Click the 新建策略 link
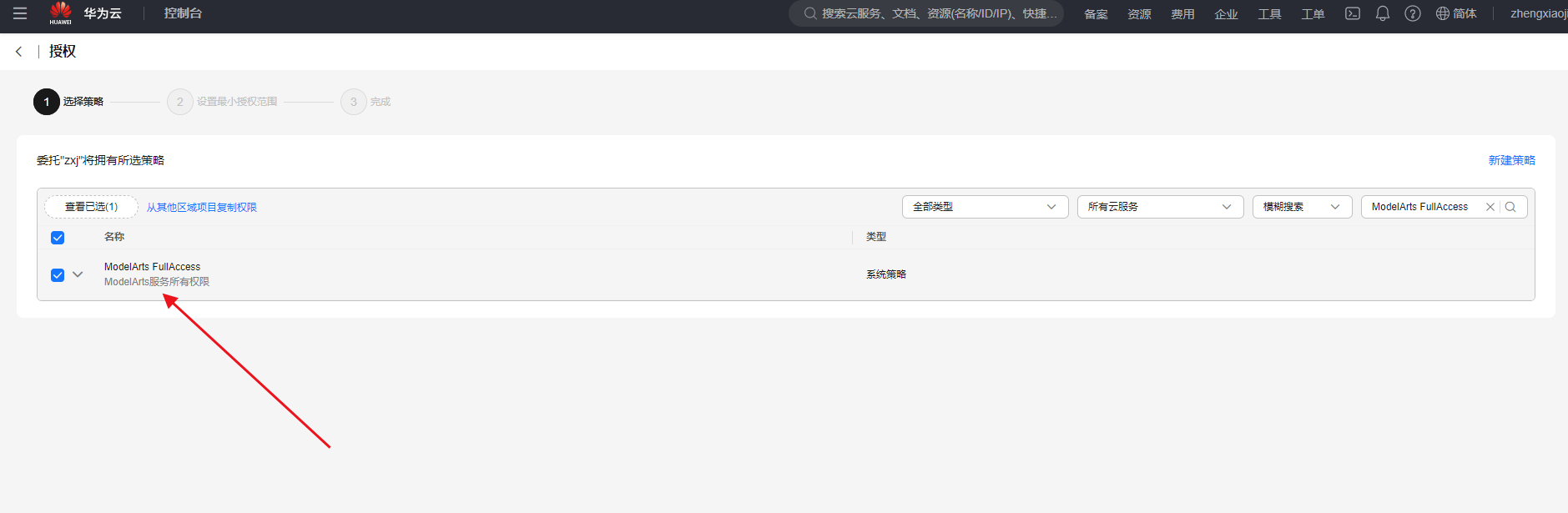 (1511, 160)
